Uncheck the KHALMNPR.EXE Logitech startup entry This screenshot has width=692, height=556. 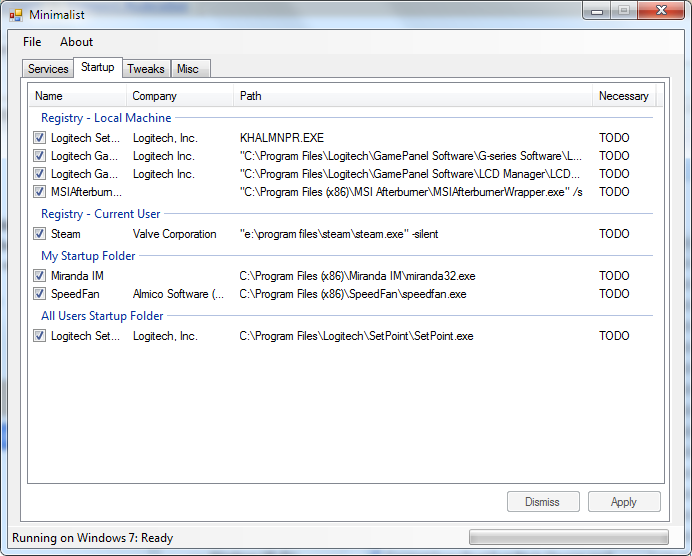point(39,138)
